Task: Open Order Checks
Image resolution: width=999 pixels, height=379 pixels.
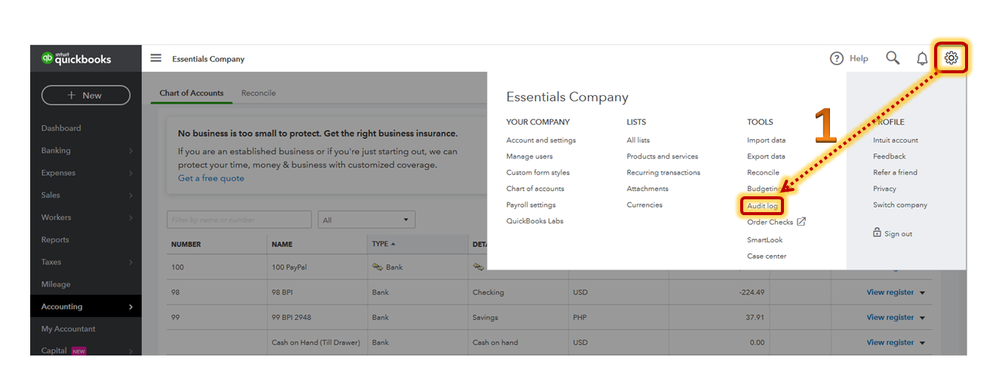Action: (x=770, y=222)
